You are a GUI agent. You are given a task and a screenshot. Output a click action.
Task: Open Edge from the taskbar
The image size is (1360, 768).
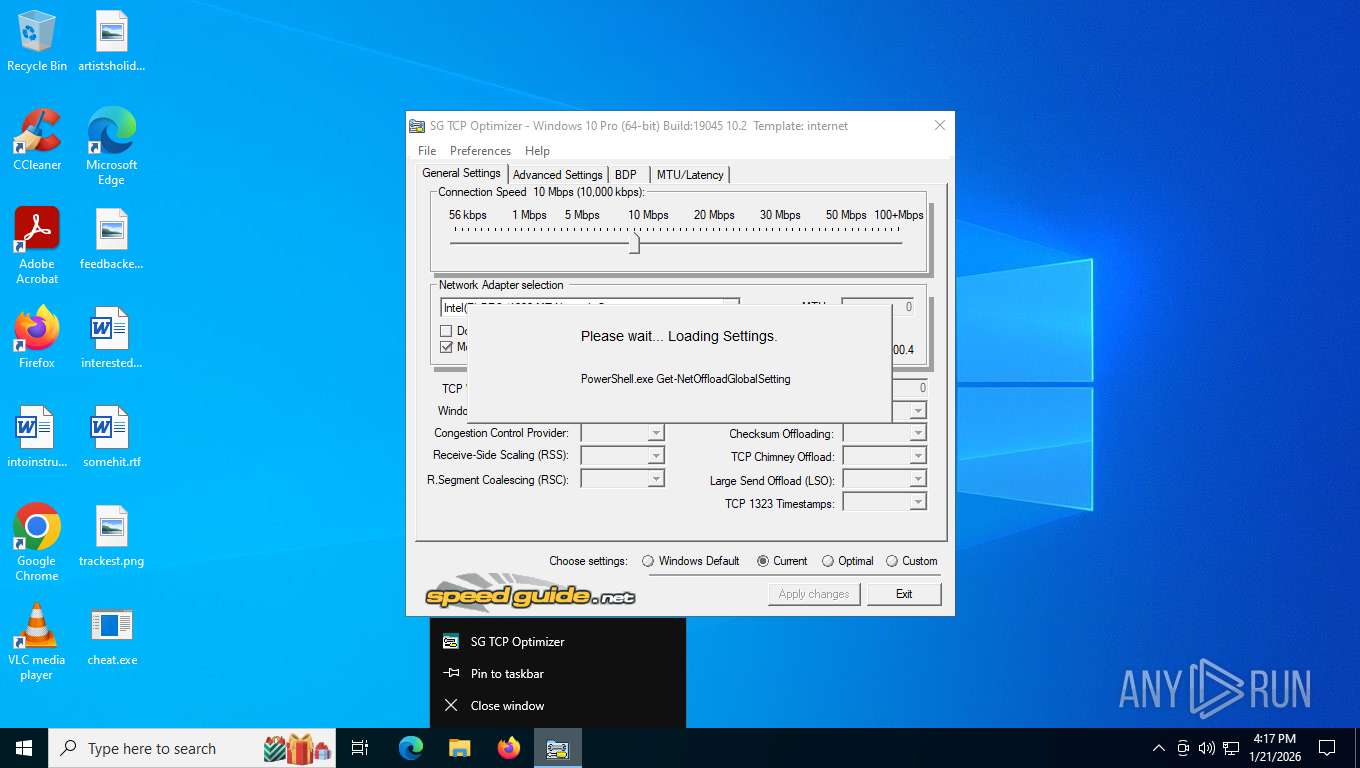click(411, 748)
